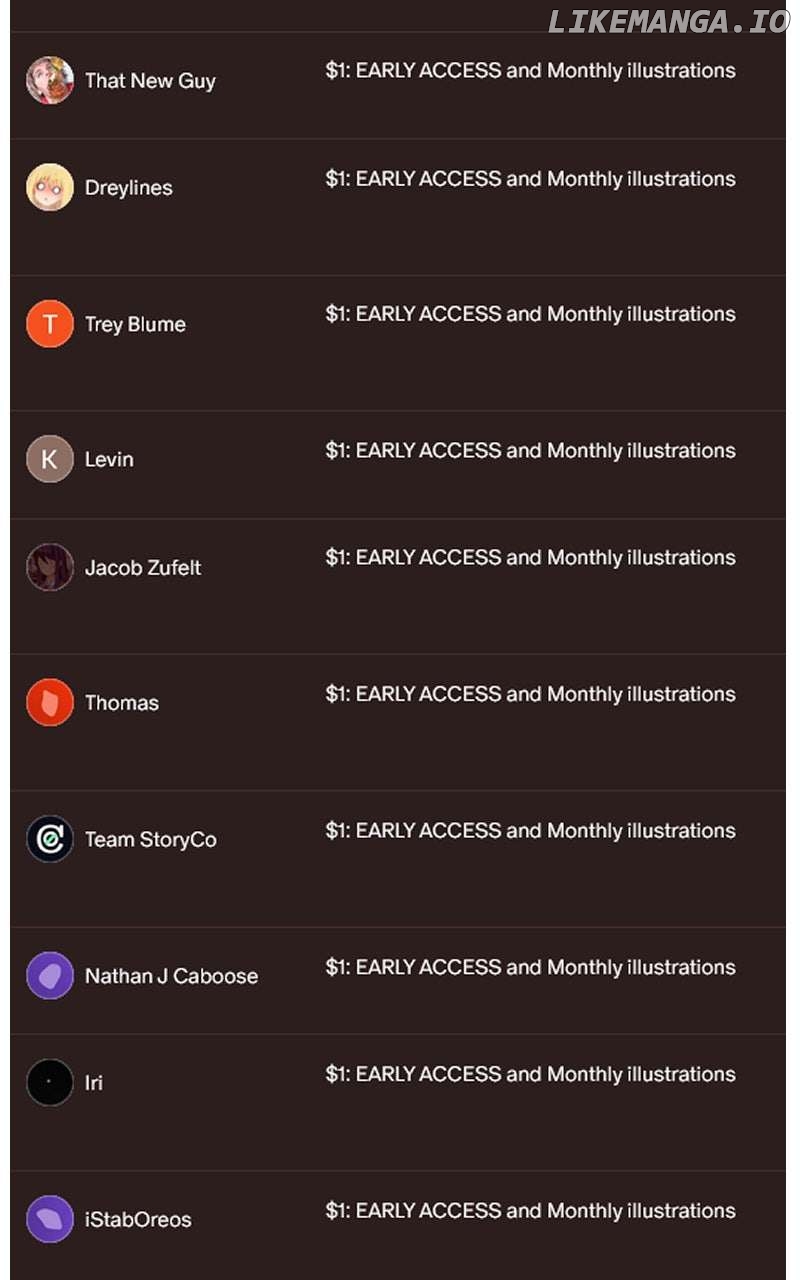This screenshot has width=800, height=1280.
Task: Click the iStabOreos member name
Action: point(138,1220)
